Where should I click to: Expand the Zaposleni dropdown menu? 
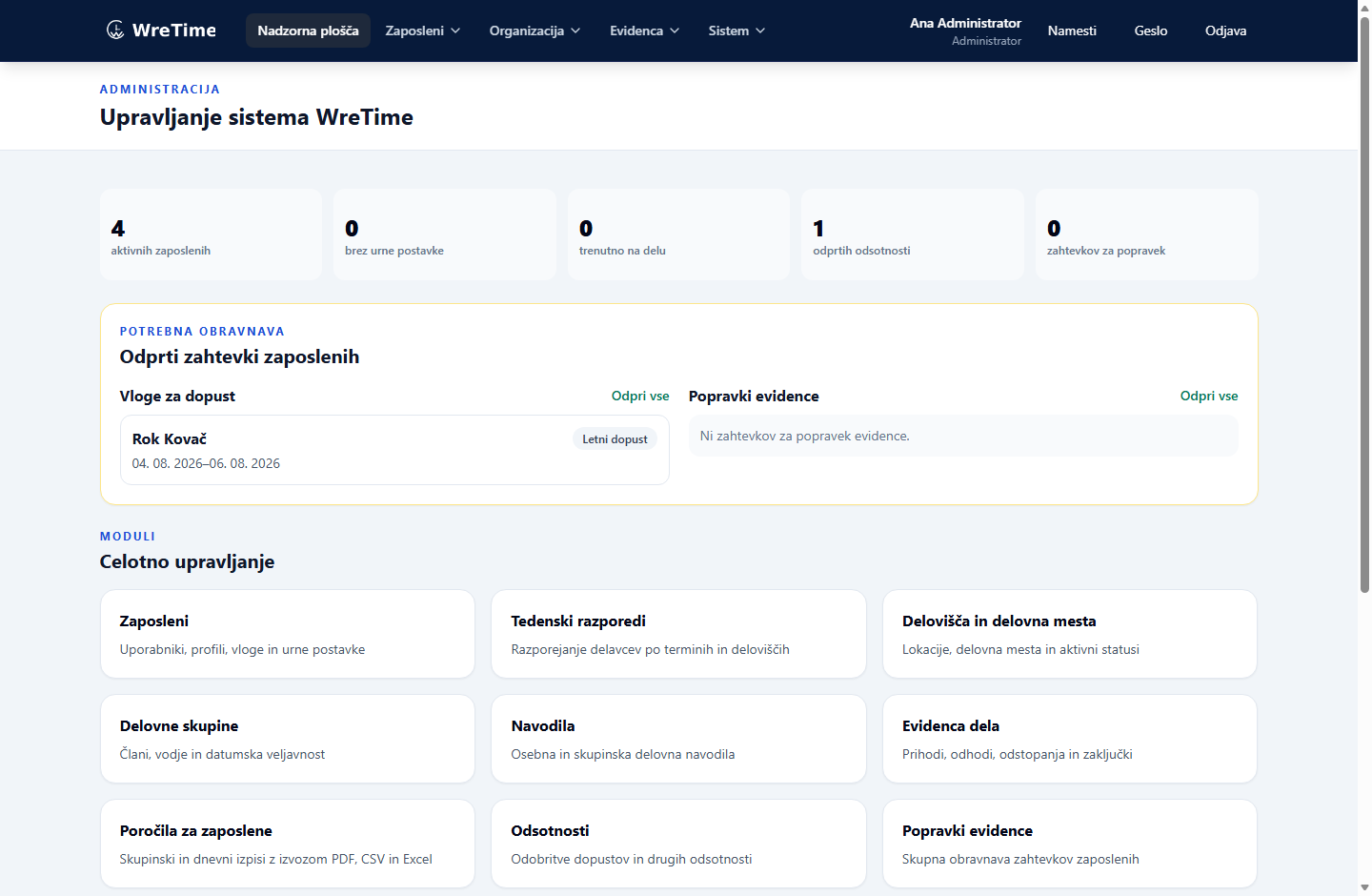pos(423,31)
